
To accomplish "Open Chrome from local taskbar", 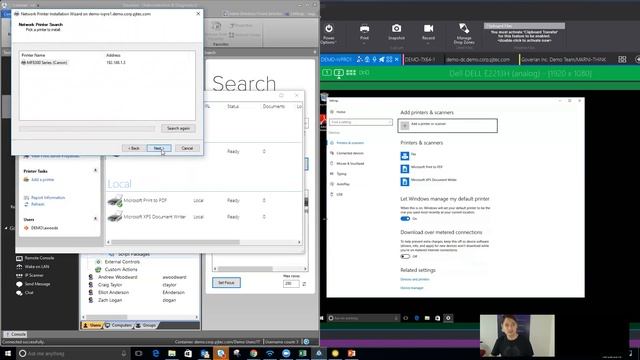I will (x=253, y=353).
